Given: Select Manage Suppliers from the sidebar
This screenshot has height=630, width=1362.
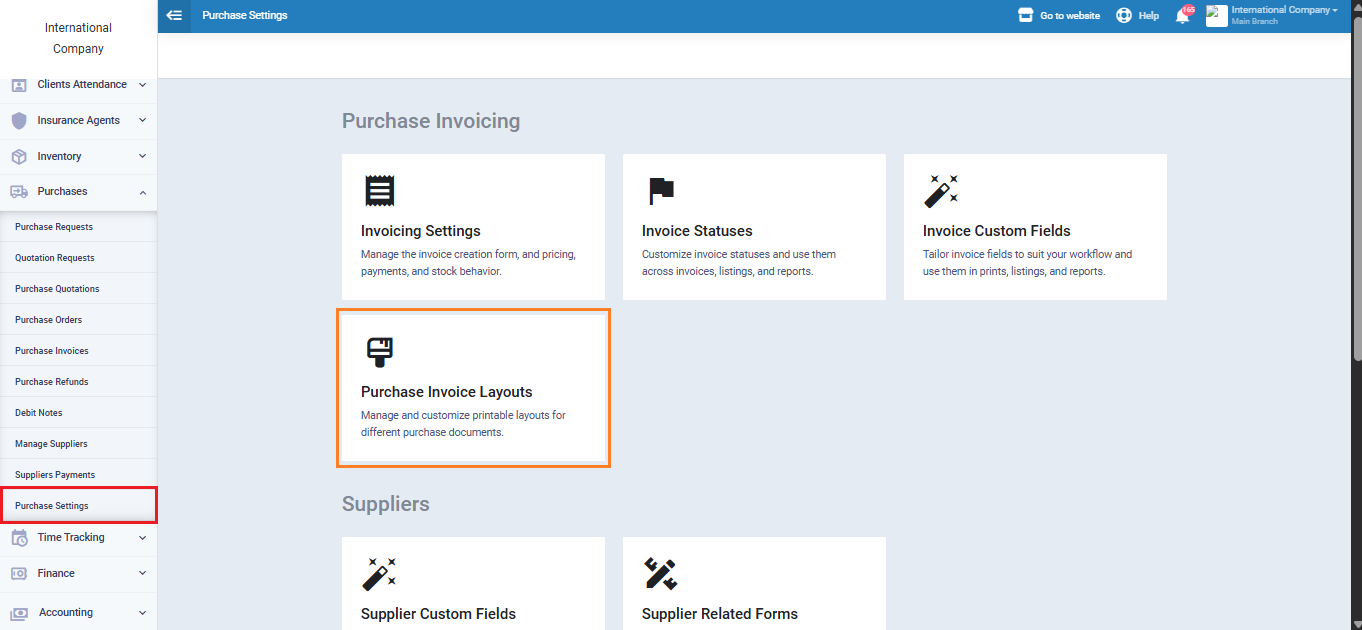Looking at the screenshot, I should (x=51, y=444).
